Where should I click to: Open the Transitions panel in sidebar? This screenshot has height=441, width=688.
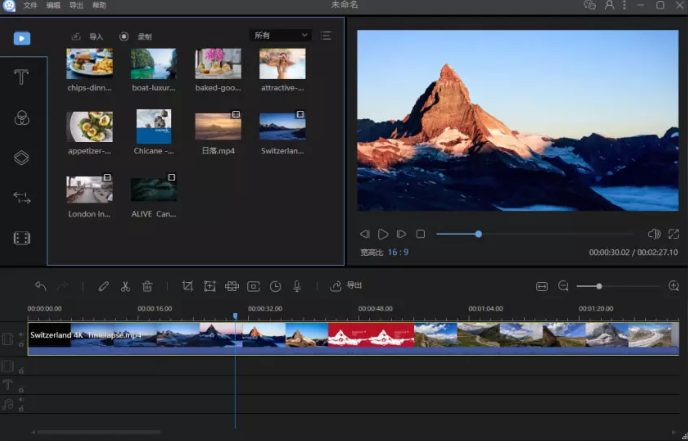[21, 198]
